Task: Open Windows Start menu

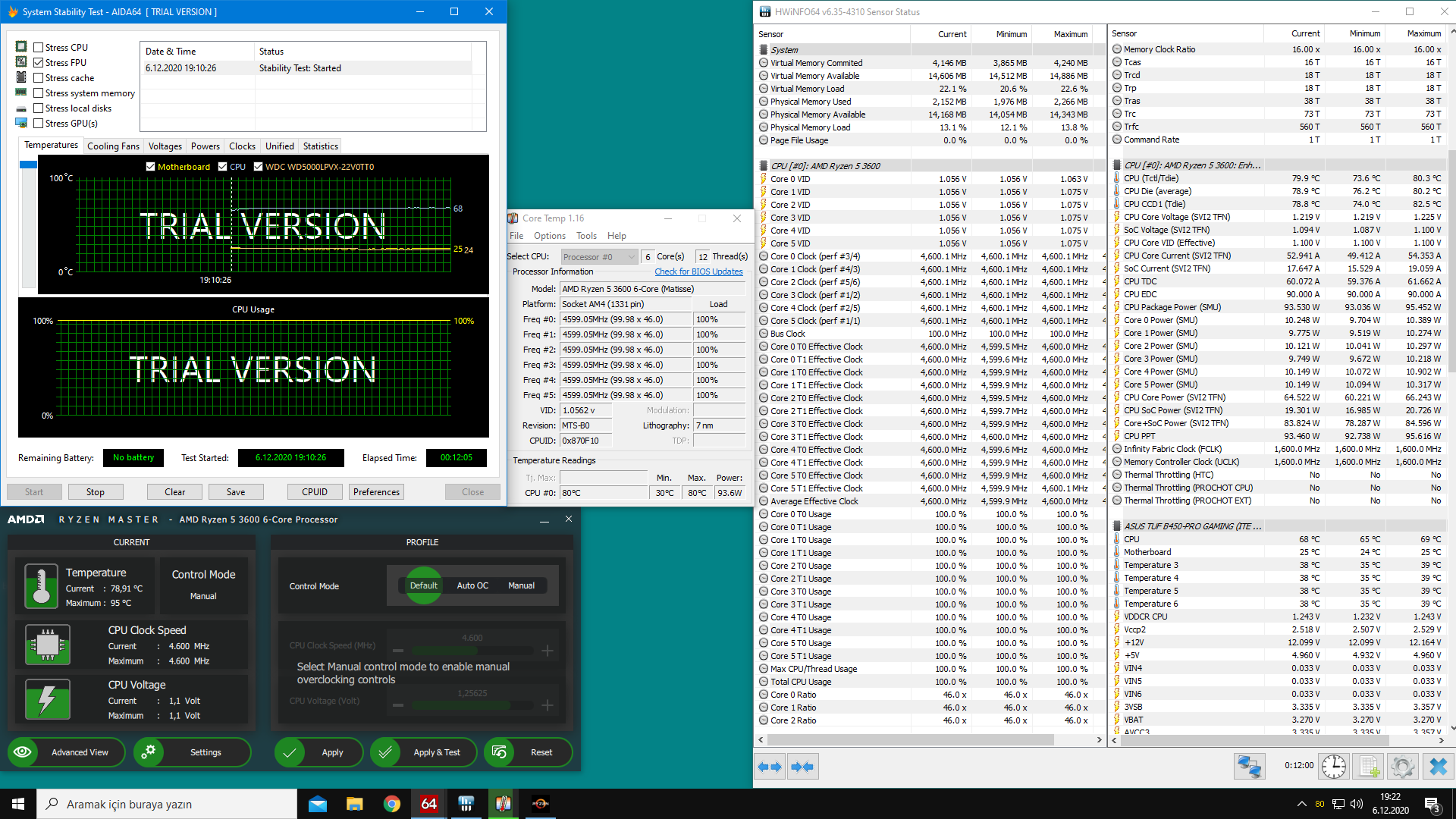Action: tap(18, 804)
